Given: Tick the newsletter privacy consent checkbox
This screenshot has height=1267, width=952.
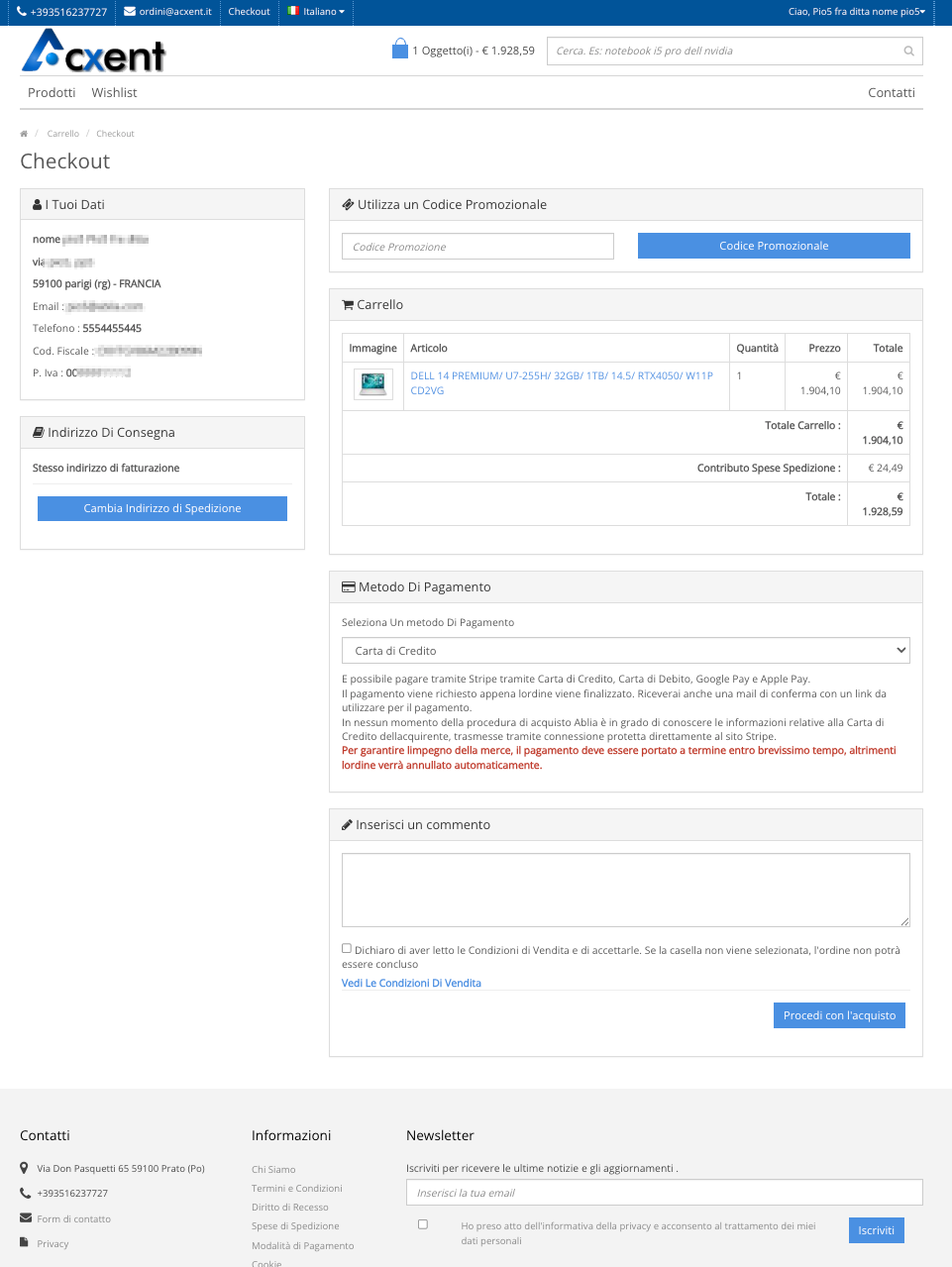Looking at the screenshot, I should 423,1224.
